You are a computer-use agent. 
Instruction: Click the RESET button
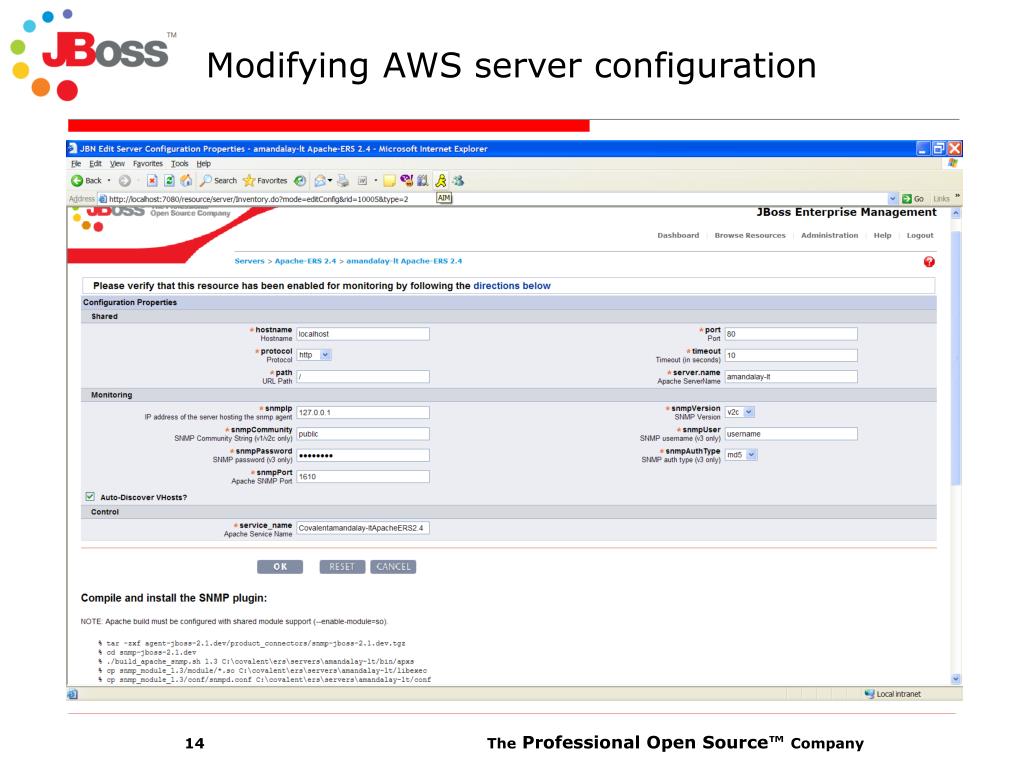[x=342, y=567]
